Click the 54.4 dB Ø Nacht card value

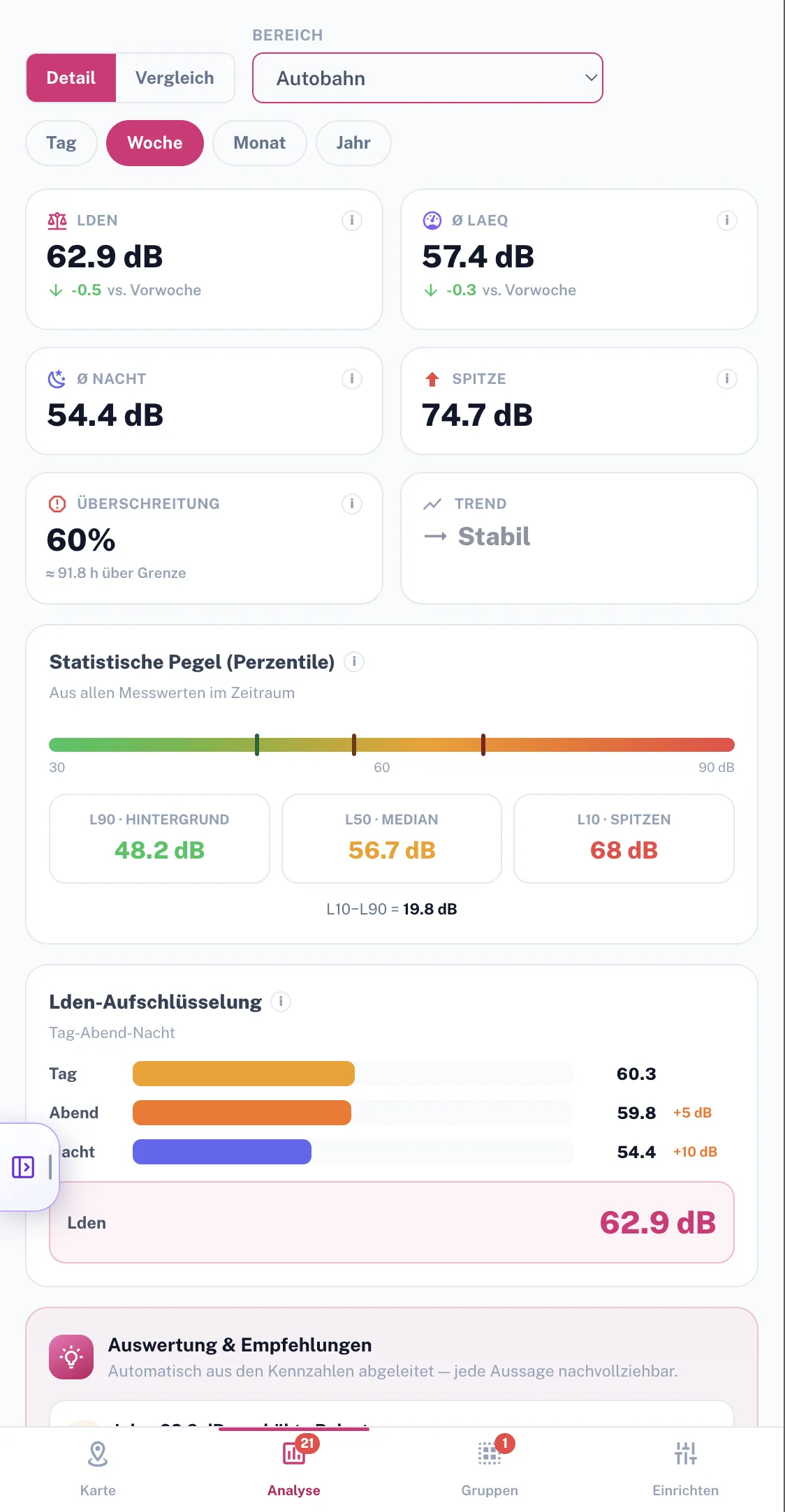[105, 415]
